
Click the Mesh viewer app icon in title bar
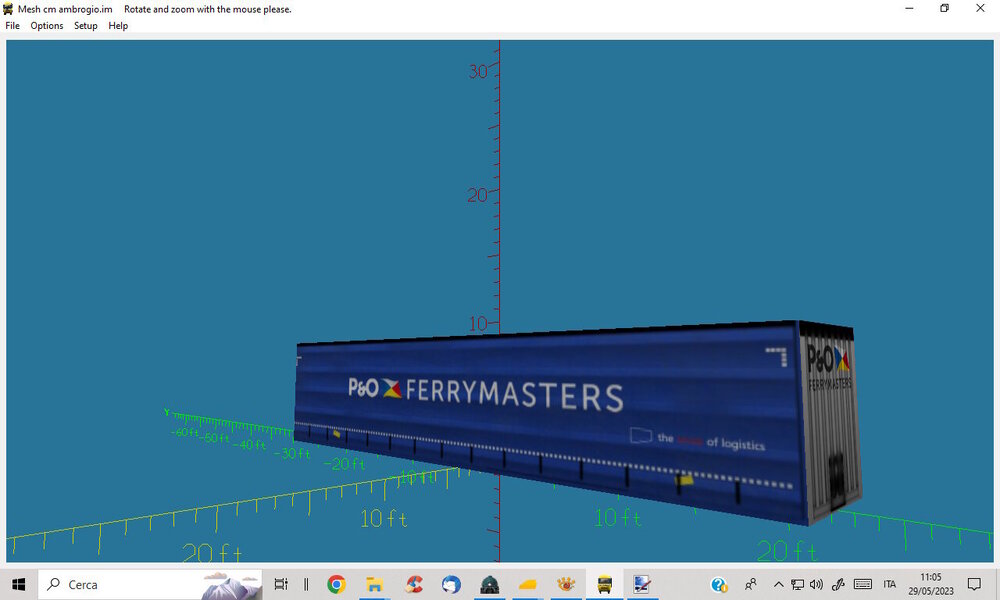8,9
